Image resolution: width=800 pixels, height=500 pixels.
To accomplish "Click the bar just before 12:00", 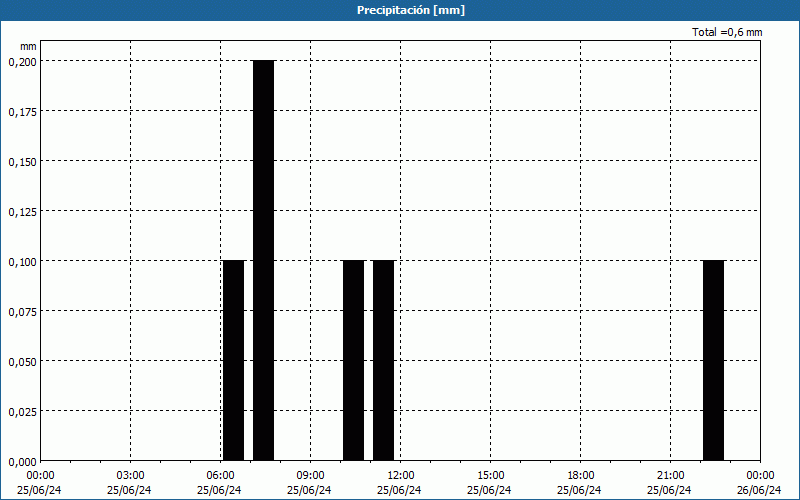I will pyautogui.click(x=384, y=360).
